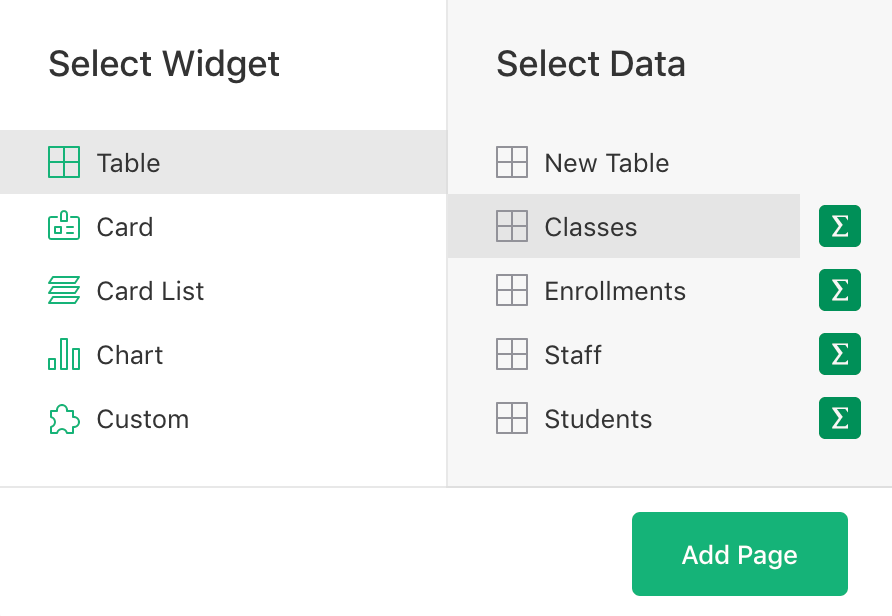This screenshot has height=616, width=892.
Task: Open the Sigma aggregation for Students
Action: pyautogui.click(x=839, y=418)
